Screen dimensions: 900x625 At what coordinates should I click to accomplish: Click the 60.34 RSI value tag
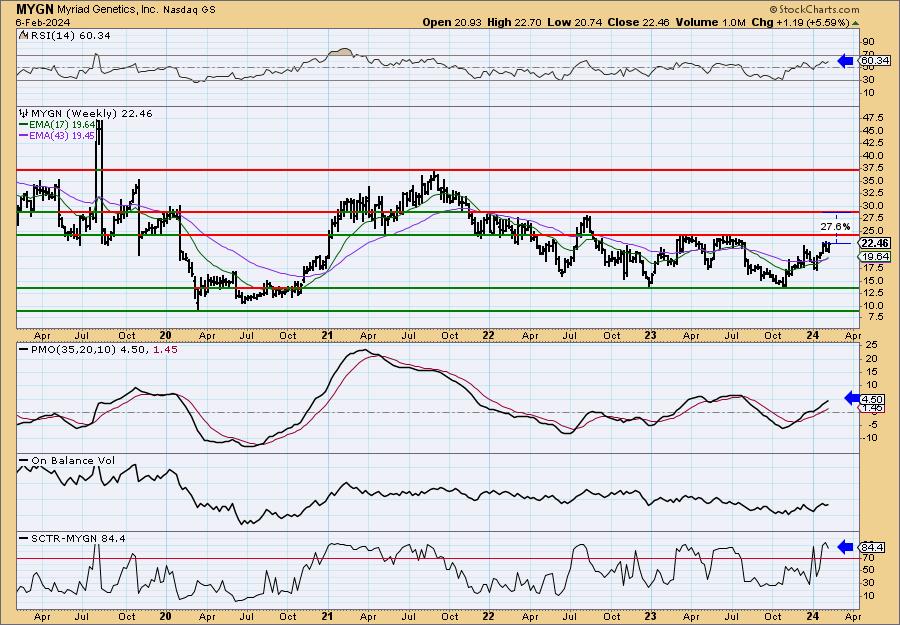875,60
